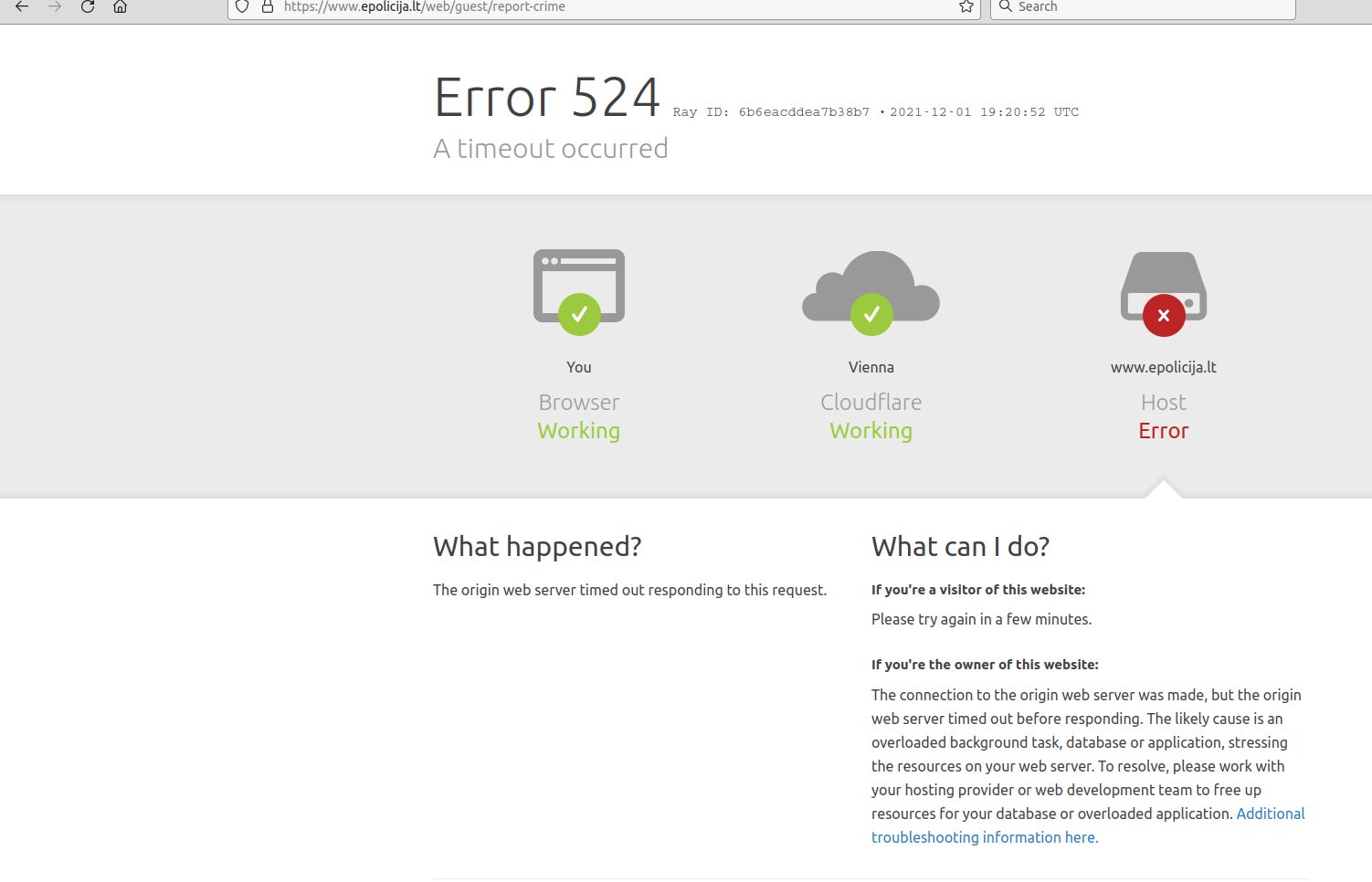Viewport: 1372px width, 882px height.
Task: Click the forward navigation arrow
Action: tap(55, 6)
